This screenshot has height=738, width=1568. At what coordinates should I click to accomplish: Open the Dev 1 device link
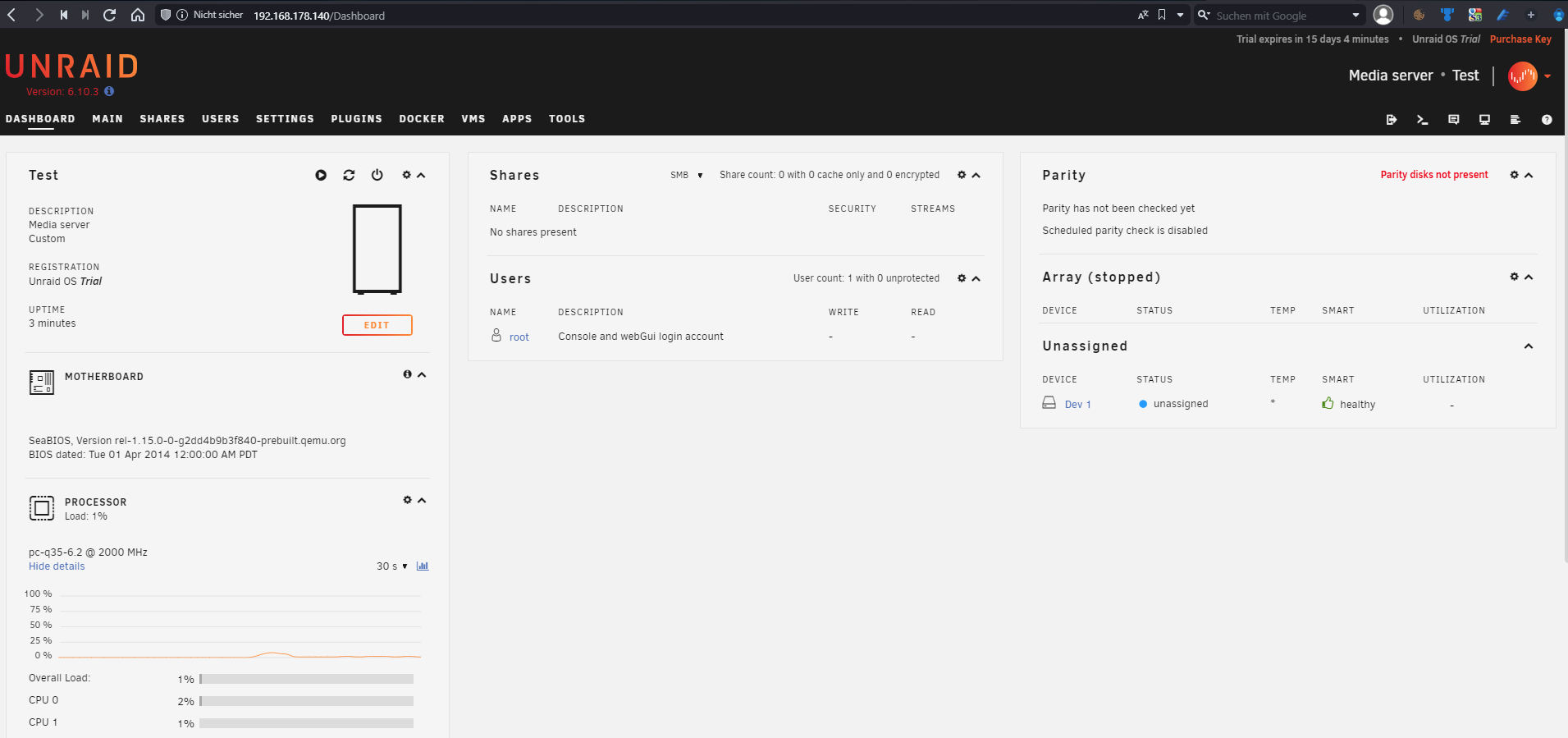click(x=1078, y=405)
